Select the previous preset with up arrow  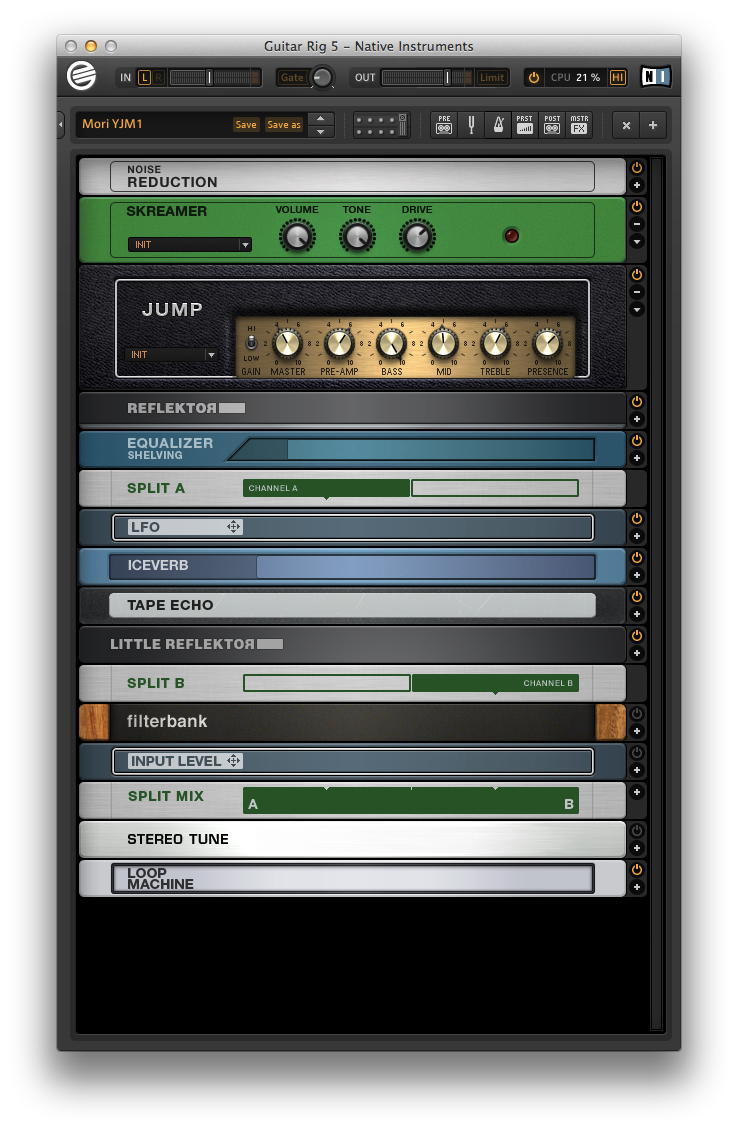[321, 118]
